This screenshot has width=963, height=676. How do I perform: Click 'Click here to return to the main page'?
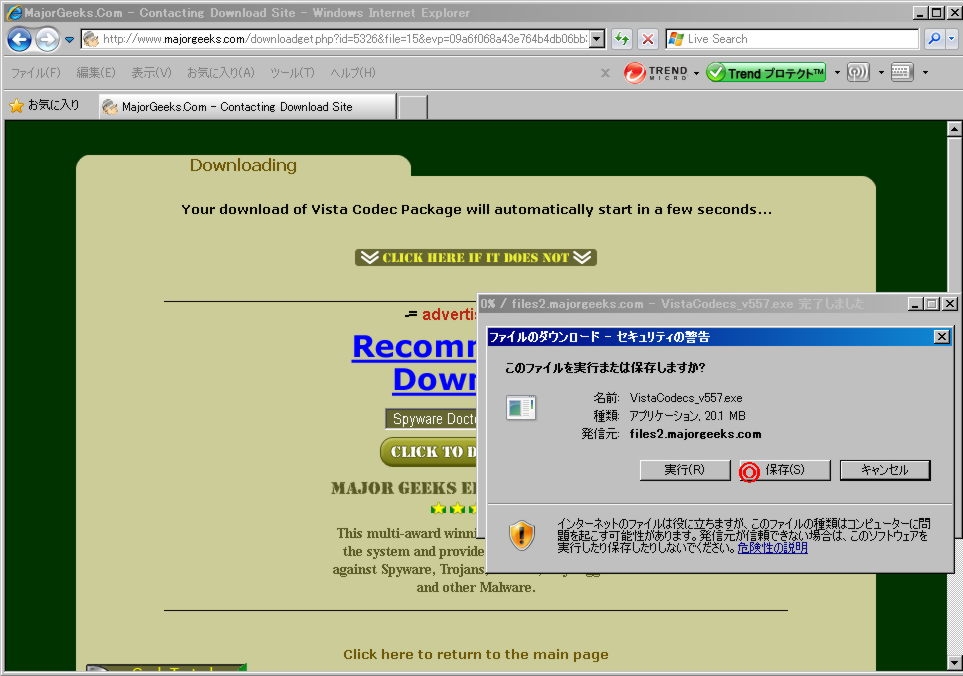pyautogui.click(x=476, y=655)
